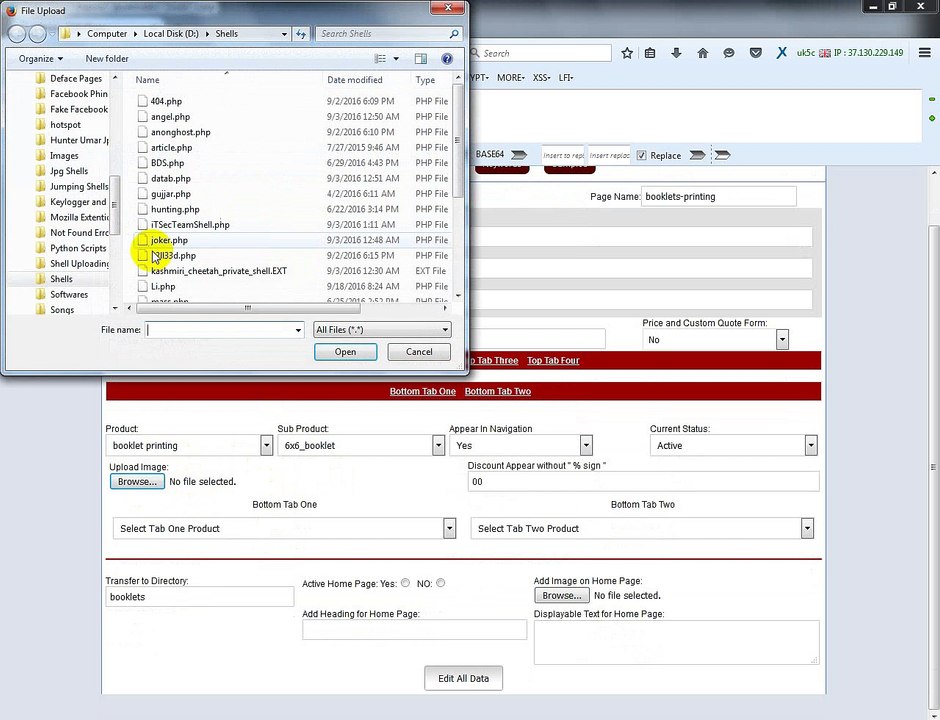Click New folder in dialog toolbar
Screen dimensions: 940x720
point(107,59)
